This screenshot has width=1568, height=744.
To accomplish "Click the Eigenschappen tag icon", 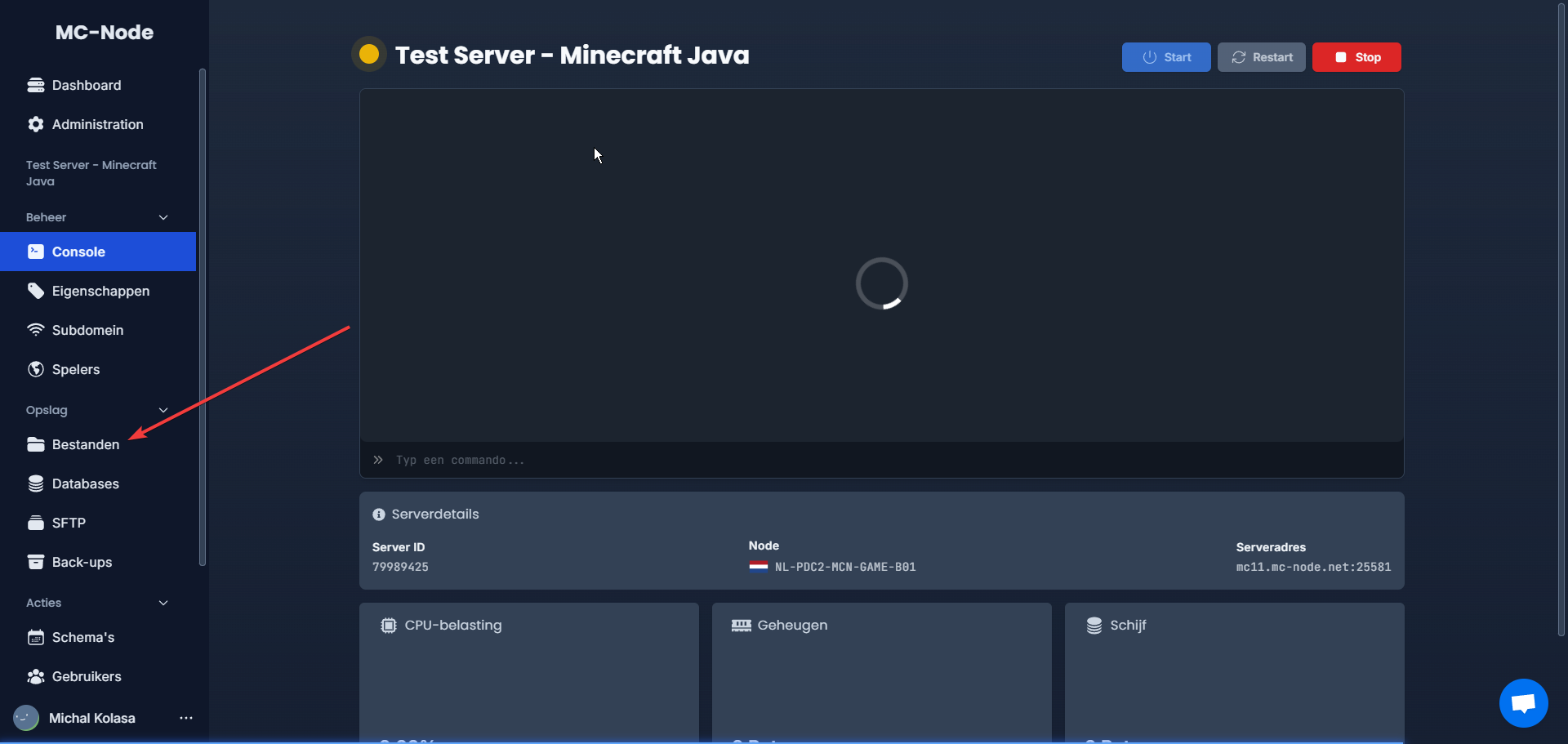I will [35, 291].
